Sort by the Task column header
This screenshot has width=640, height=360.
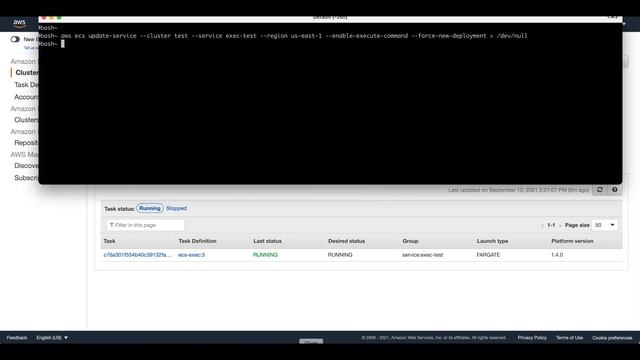[109, 241]
